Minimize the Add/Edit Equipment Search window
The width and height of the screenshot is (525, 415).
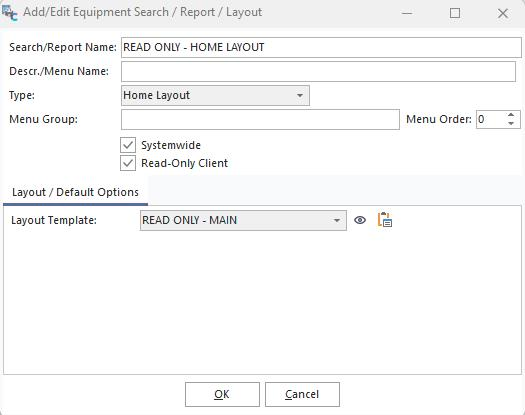click(407, 13)
